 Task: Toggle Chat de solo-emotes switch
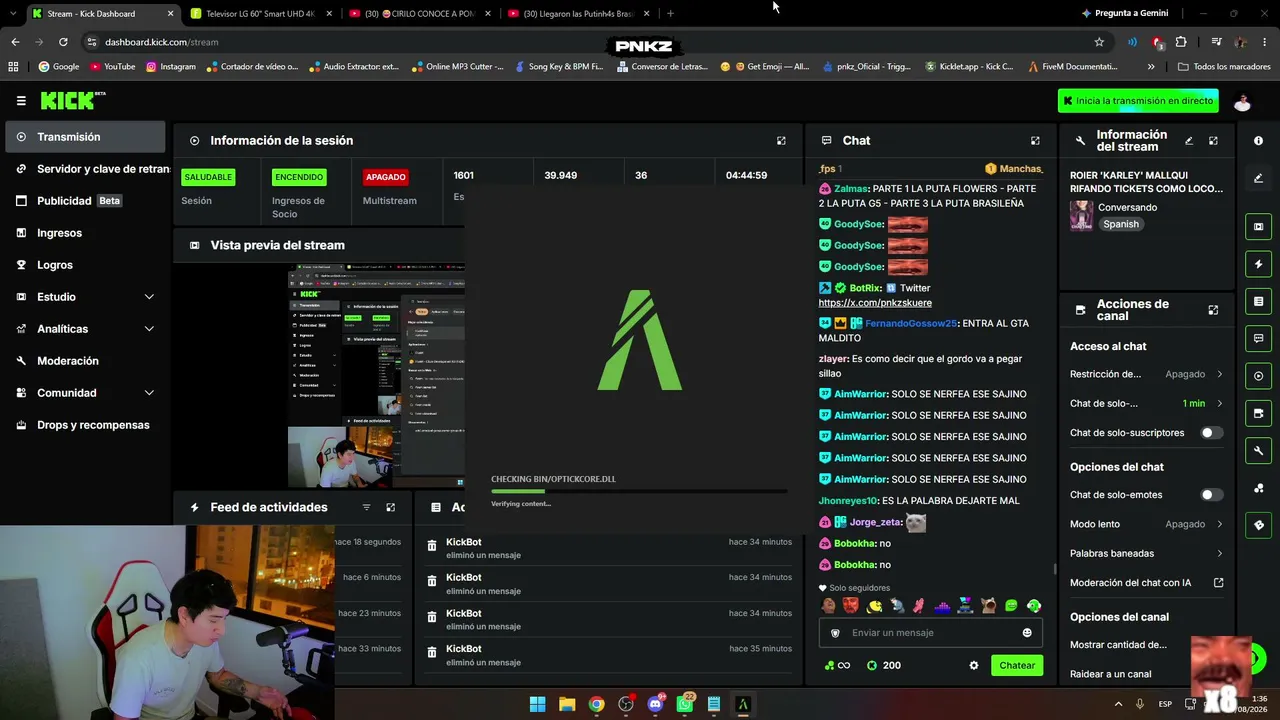coord(1211,495)
